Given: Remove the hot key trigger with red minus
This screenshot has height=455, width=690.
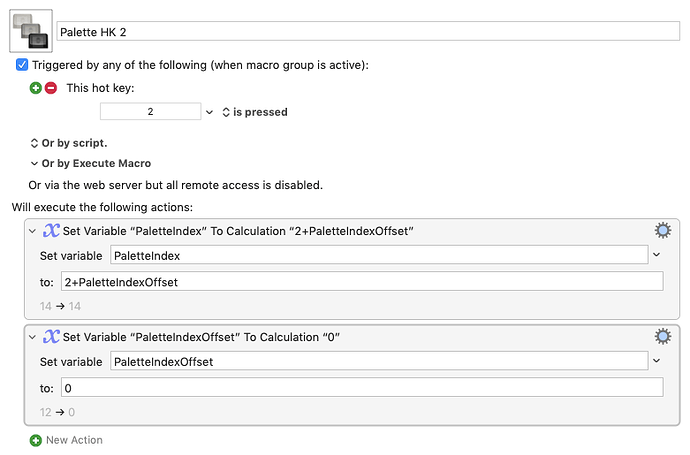Looking at the screenshot, I should [51, 88].
